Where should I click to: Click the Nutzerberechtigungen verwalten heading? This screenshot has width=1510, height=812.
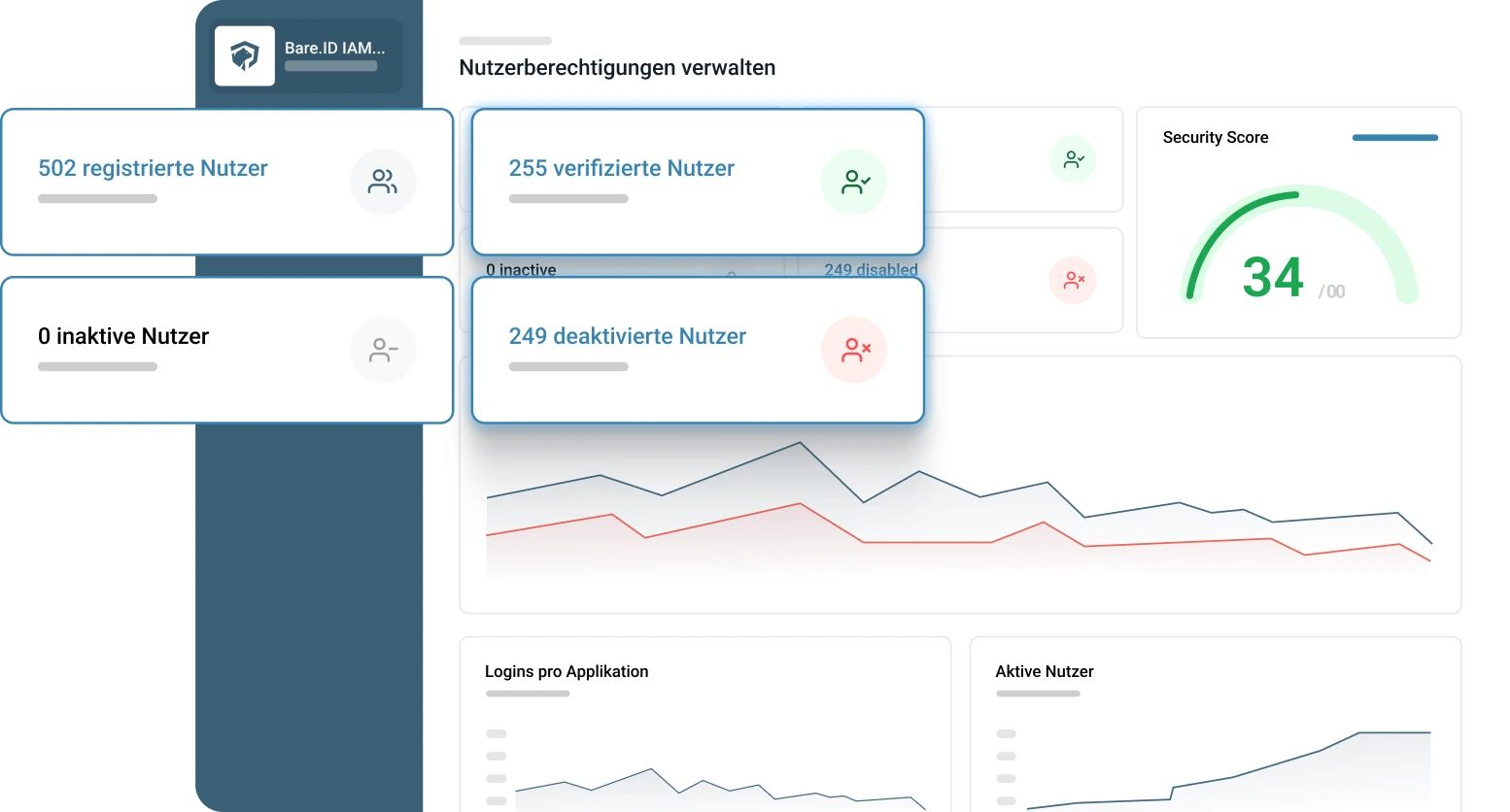pos(617,68)
